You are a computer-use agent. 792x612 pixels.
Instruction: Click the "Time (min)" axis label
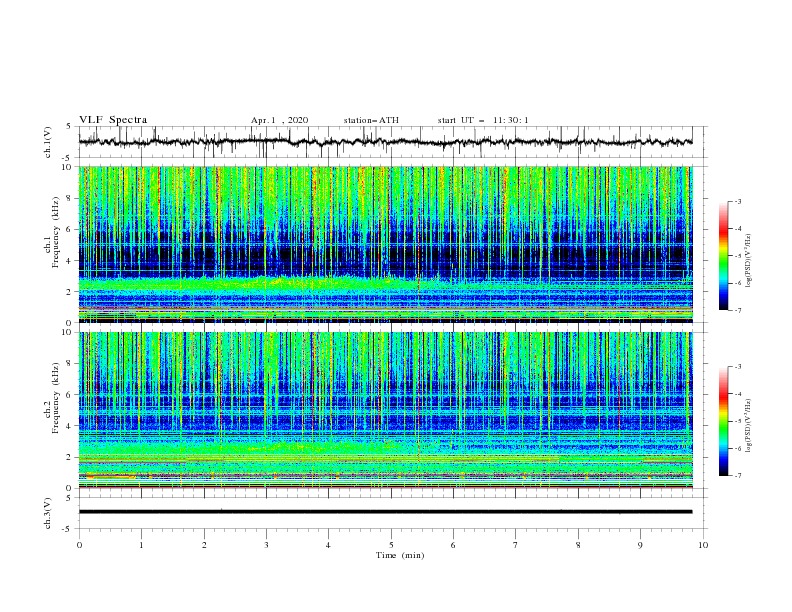tap(400, 555)
